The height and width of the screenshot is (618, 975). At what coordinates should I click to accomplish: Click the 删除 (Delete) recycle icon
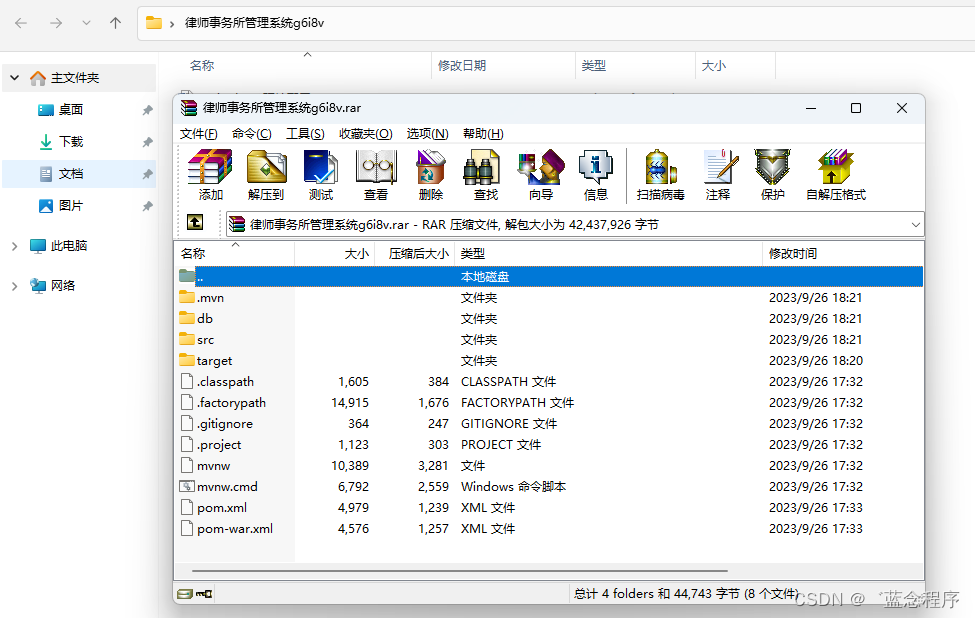coord(431,168)
